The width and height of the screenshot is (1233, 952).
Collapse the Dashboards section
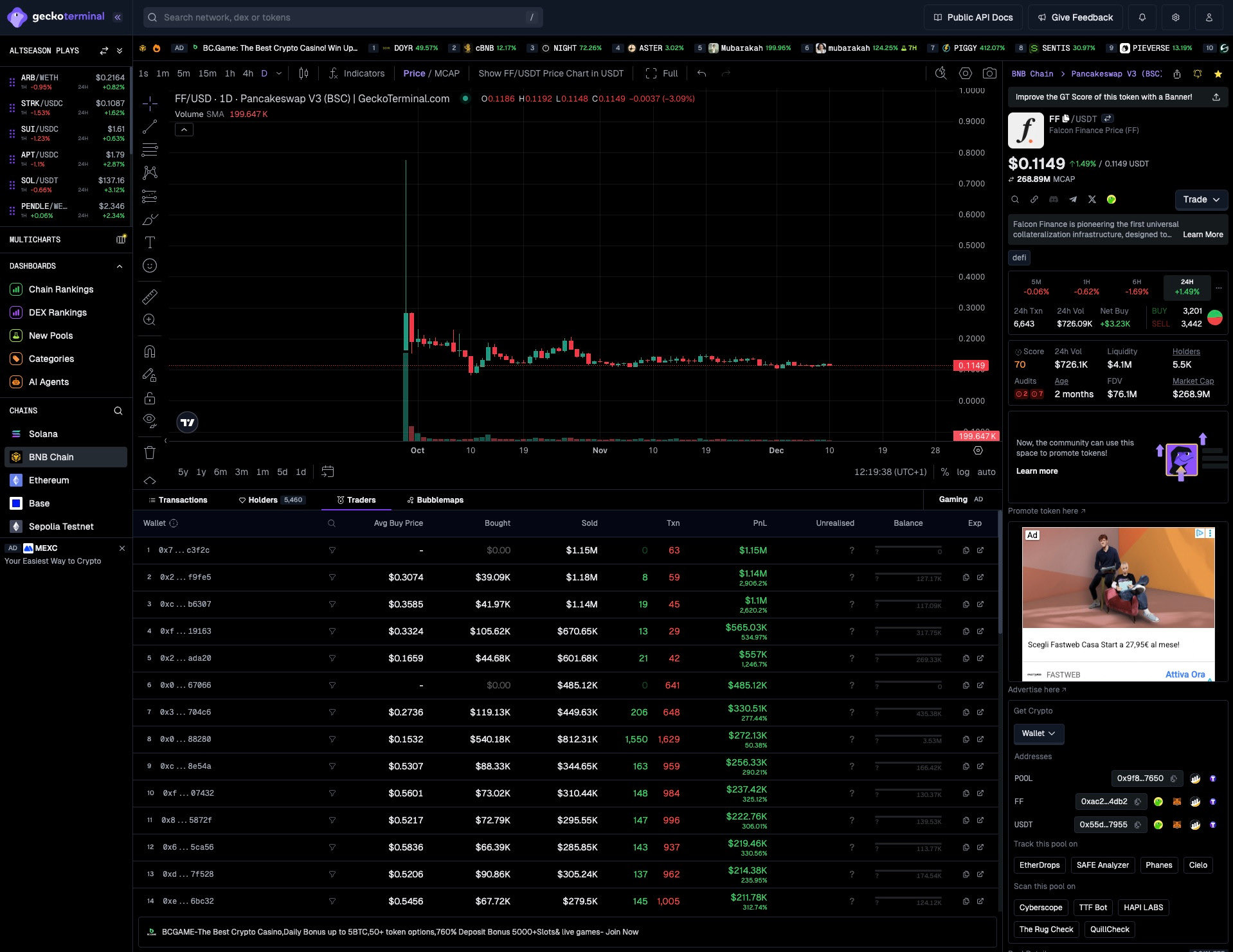click(x=120, y=266)
